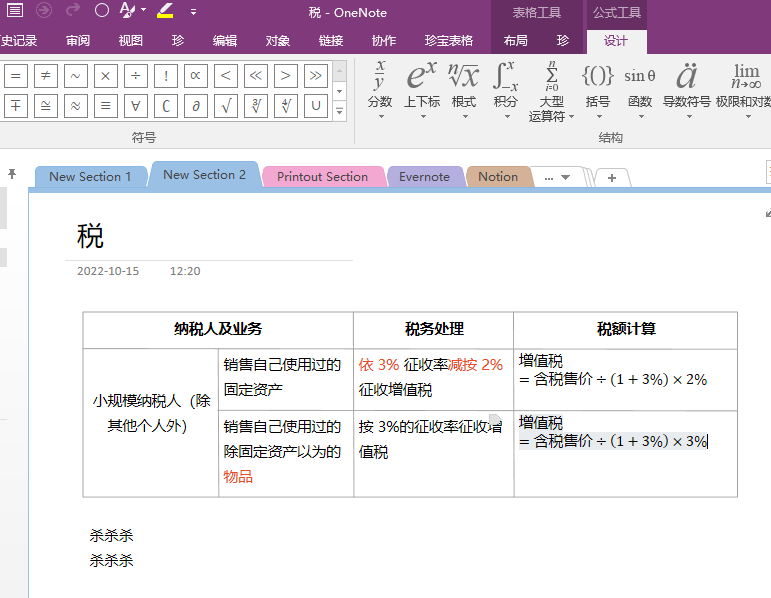Viewport: 771px width, 598px height.
Task: Click the page time 12:20
Action: point(185,271)
